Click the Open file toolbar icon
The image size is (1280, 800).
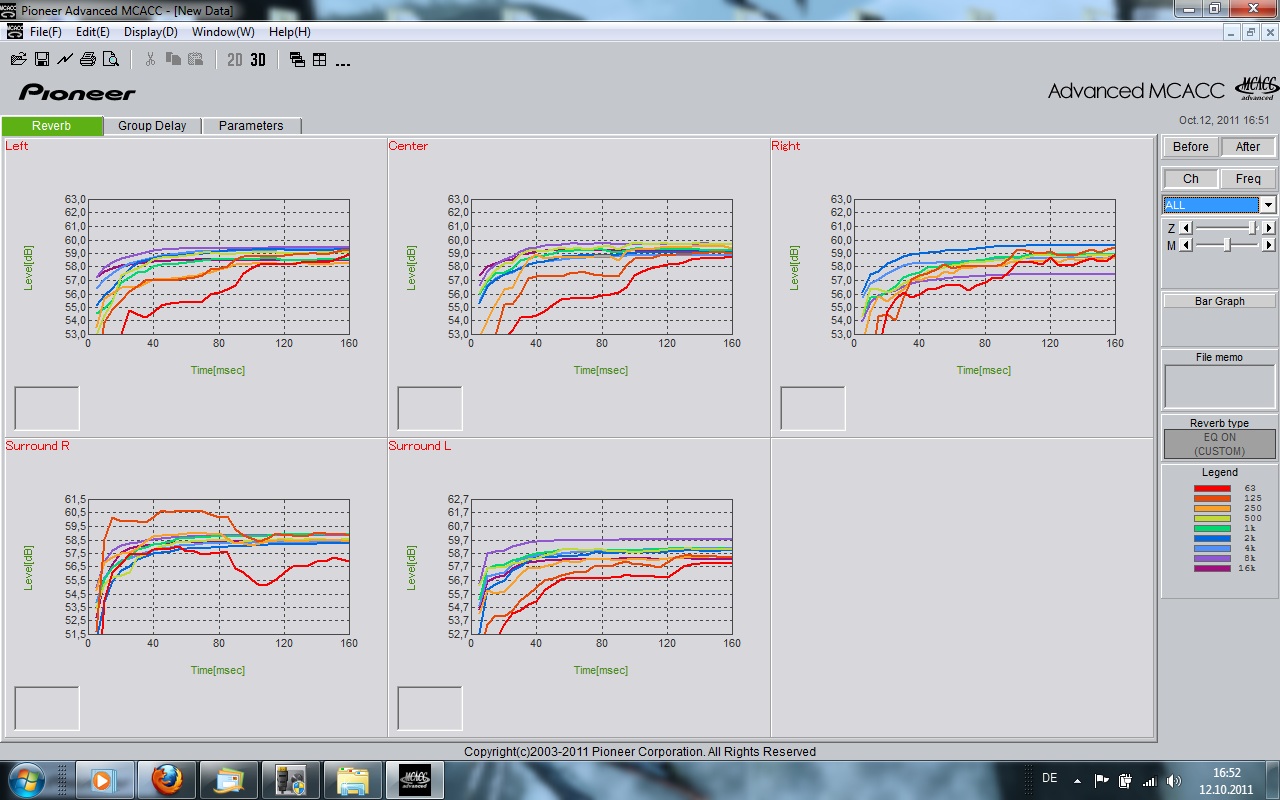coord(18,60)
